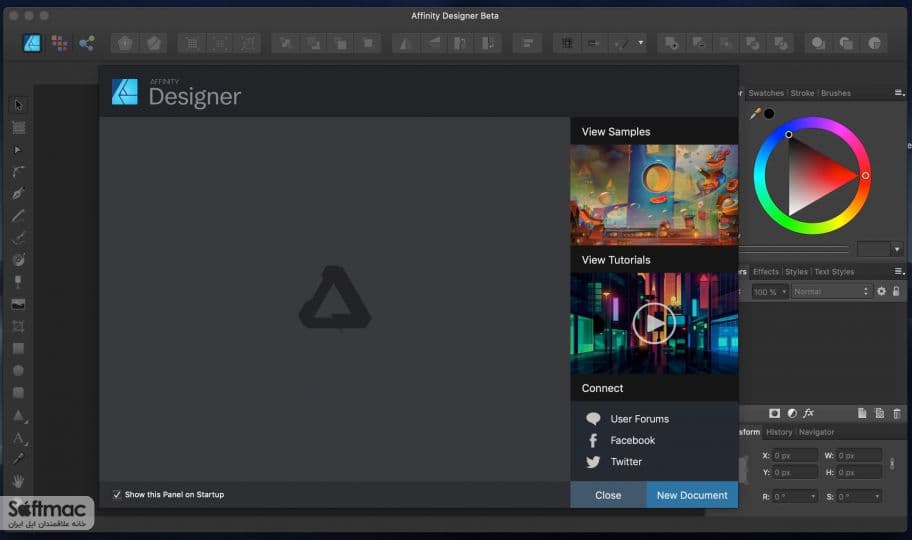Screen dimensions: 912x540
Task: Click the boolean Subtract operation toolbar icon
Action: click(699, 43)
